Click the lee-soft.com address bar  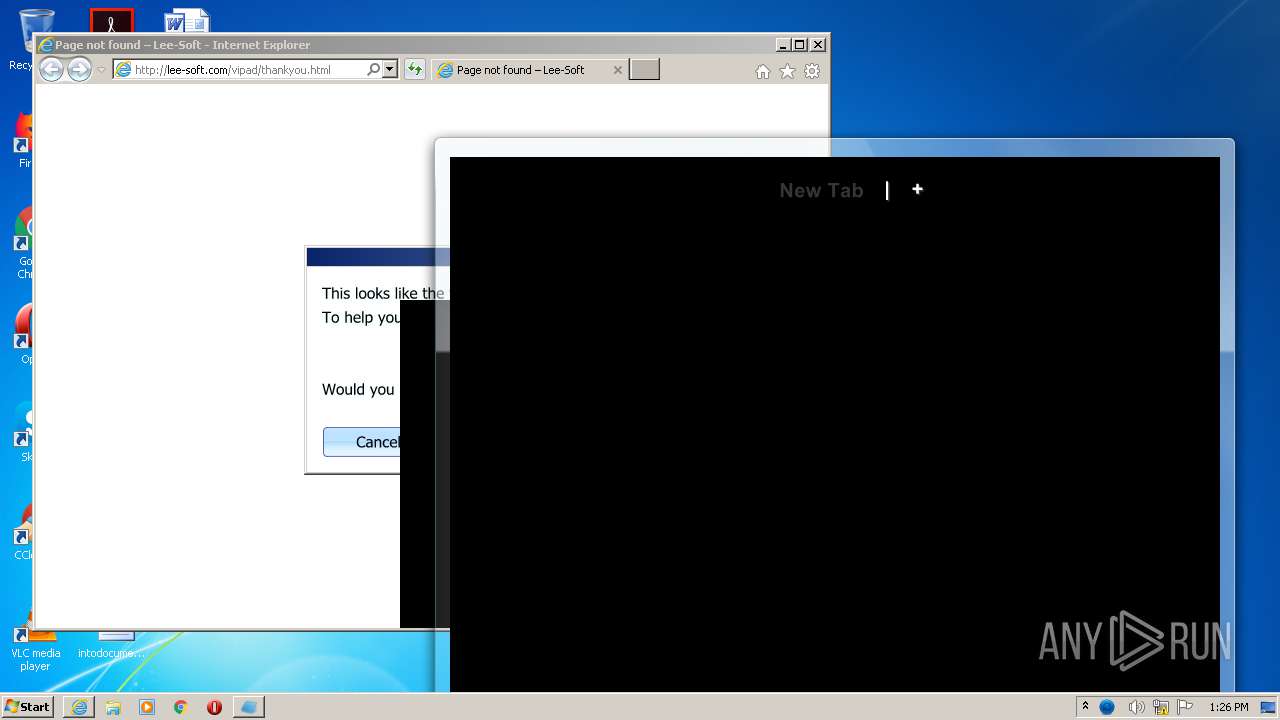(238, 70)
